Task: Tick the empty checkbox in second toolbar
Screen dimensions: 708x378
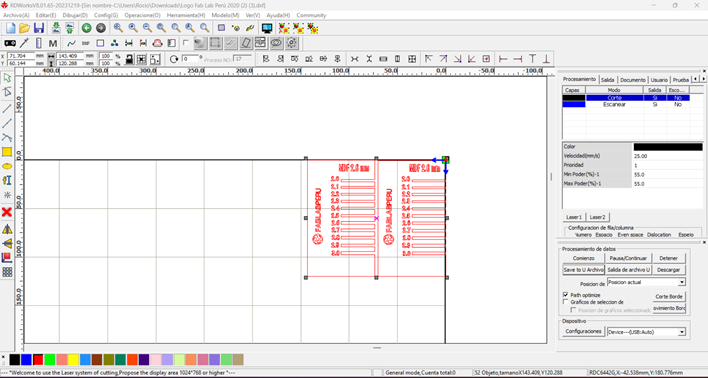Action: [186, 43]
